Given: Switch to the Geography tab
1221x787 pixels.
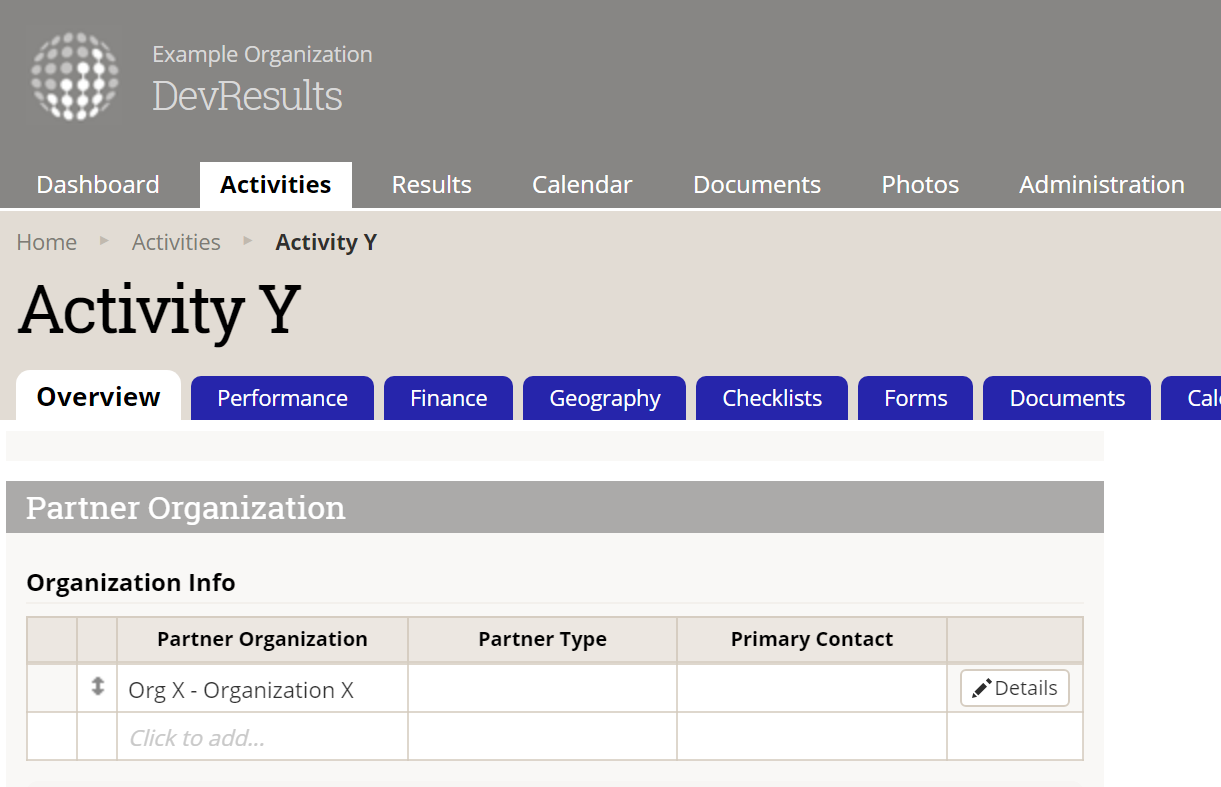Looking at the screenshot, I should [x=605, y=398].
